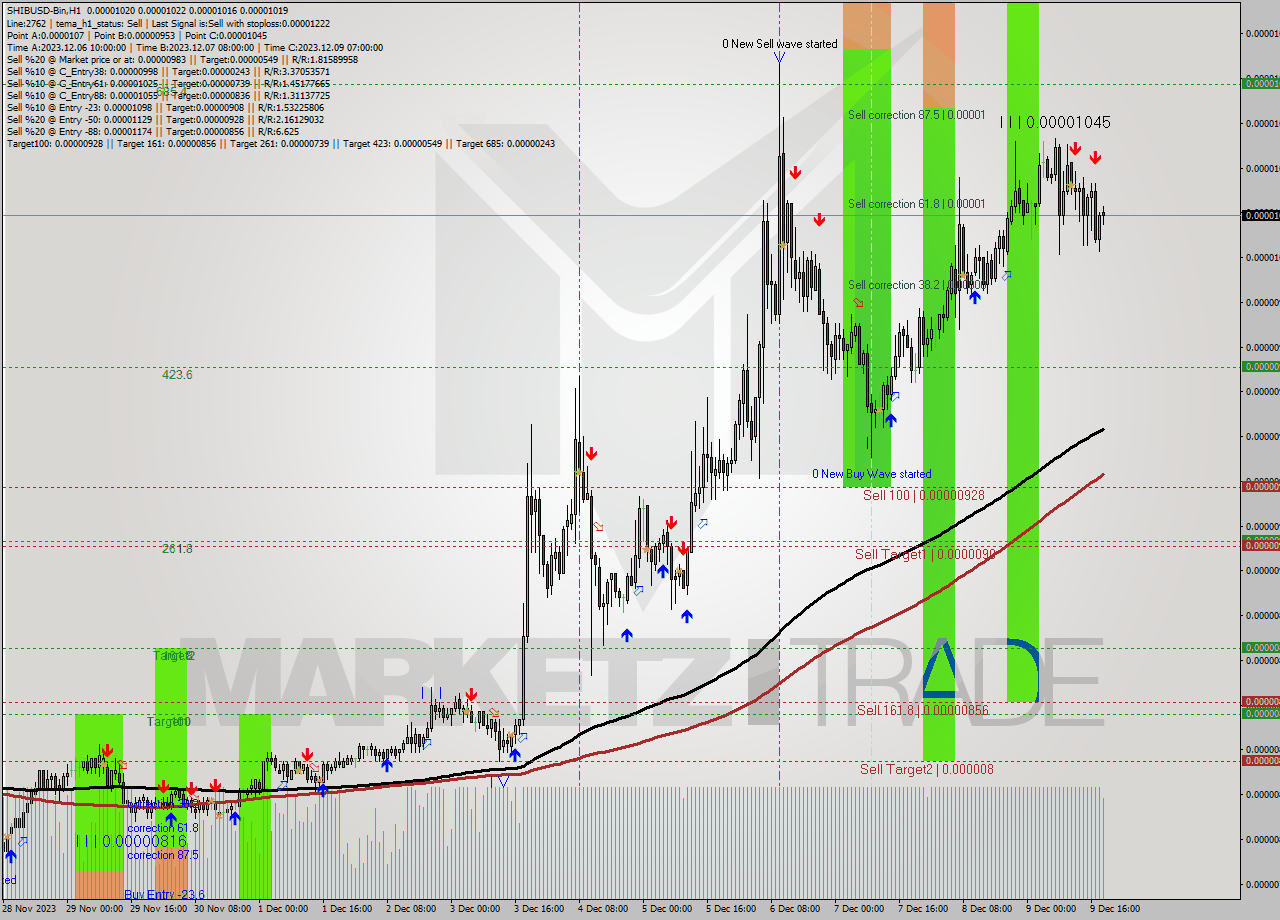Screen dimensions: 1280x920
Task: Click '3 Dec 00:00' on the time axis
Action: coord(475,909)
